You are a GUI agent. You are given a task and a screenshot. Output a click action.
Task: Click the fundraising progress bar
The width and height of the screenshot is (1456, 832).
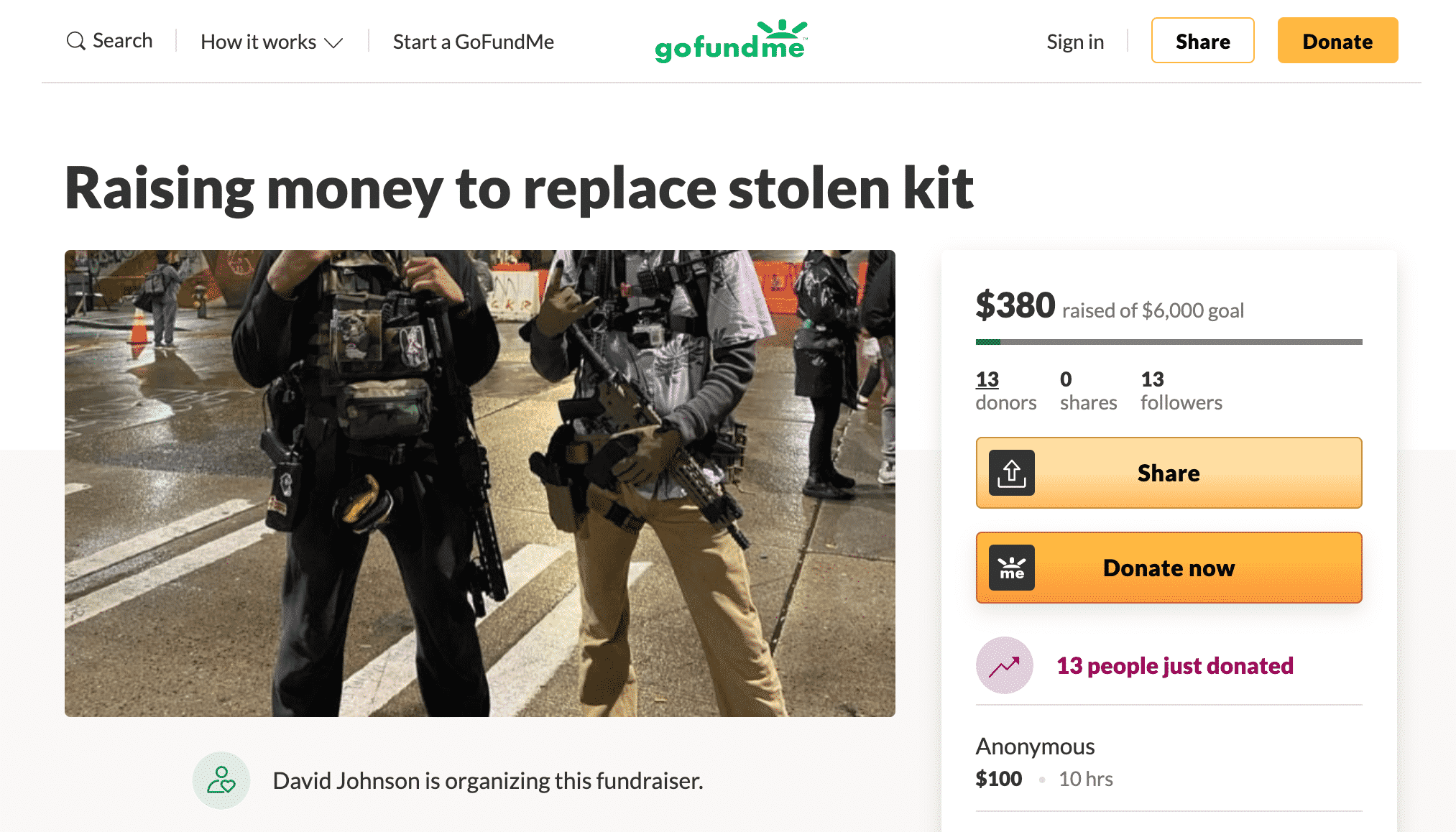[x=1169, y=342]
